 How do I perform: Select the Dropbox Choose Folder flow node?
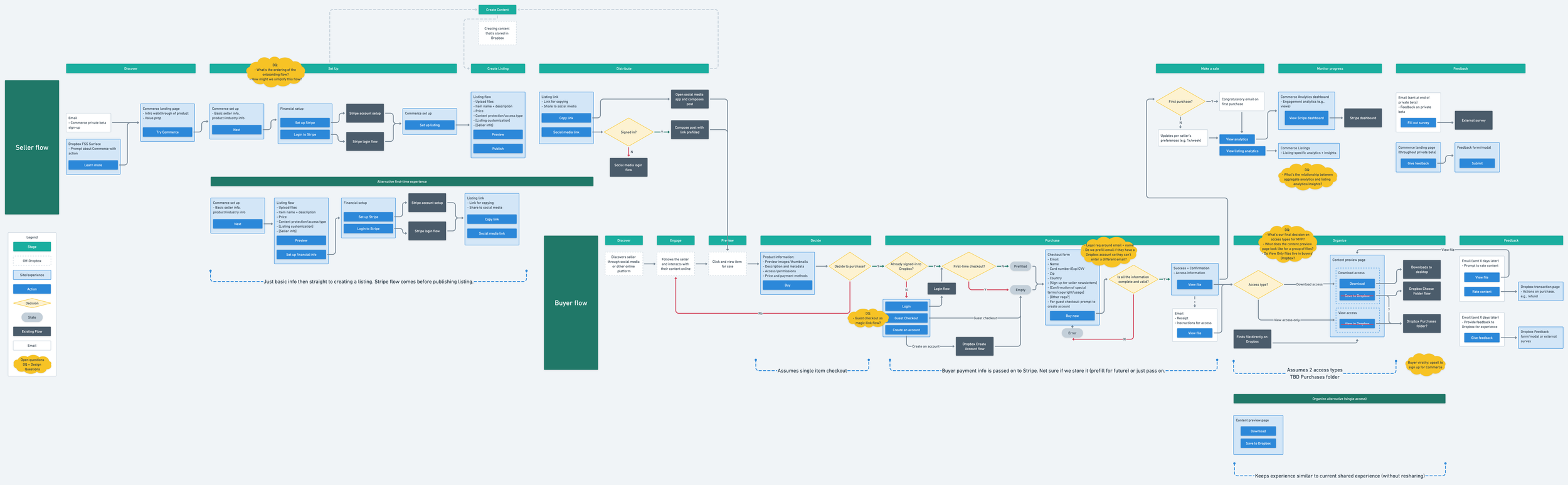[1421, 291]
